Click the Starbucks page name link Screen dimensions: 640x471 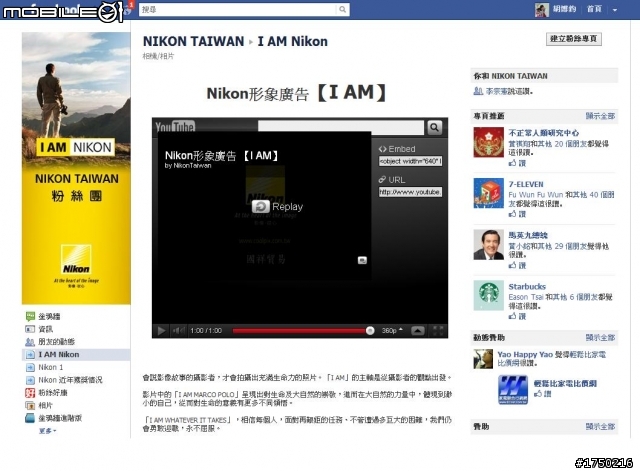pos(527,287)
